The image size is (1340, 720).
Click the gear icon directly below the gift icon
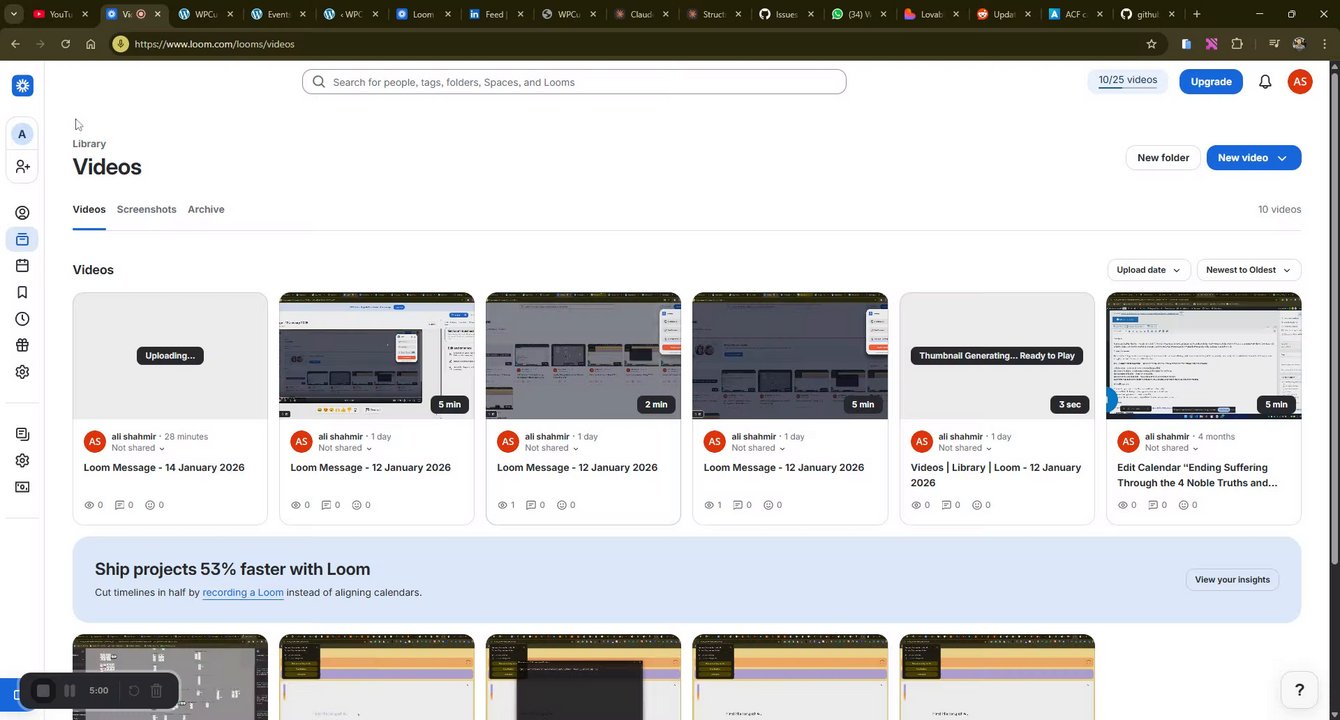coord(22,372)
